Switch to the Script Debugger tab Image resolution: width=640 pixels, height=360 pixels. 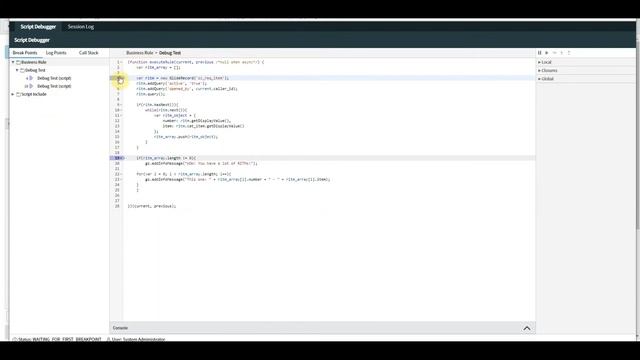click(x=38, y=27)
